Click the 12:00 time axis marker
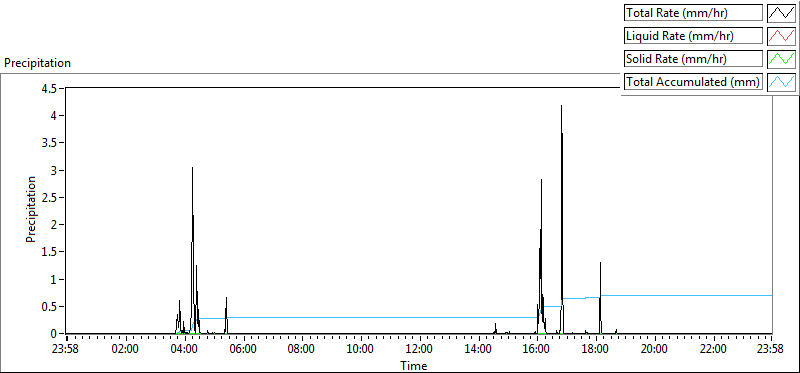 point(419,350)
